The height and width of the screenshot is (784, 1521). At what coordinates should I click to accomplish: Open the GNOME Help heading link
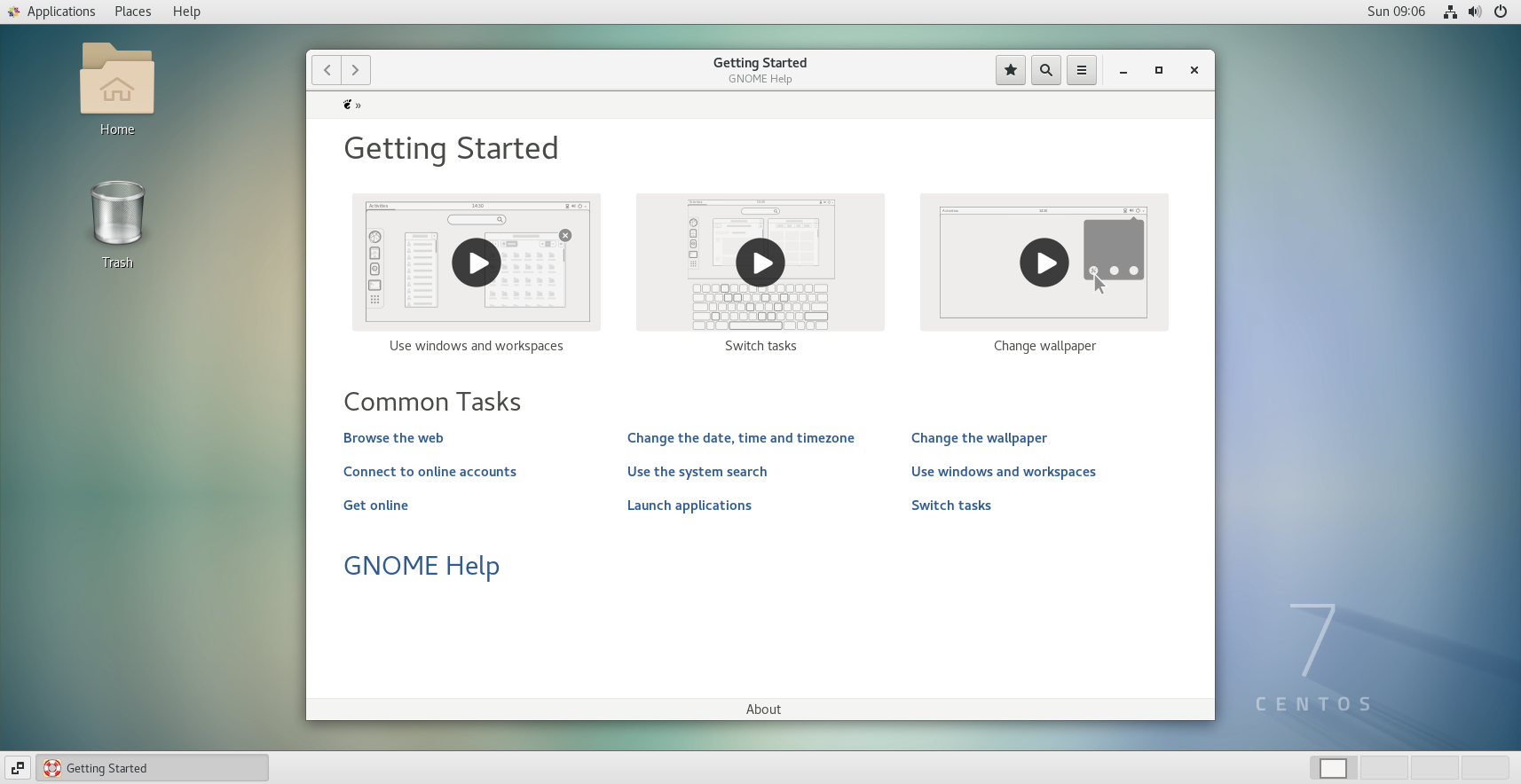click(x=422, y=566)
